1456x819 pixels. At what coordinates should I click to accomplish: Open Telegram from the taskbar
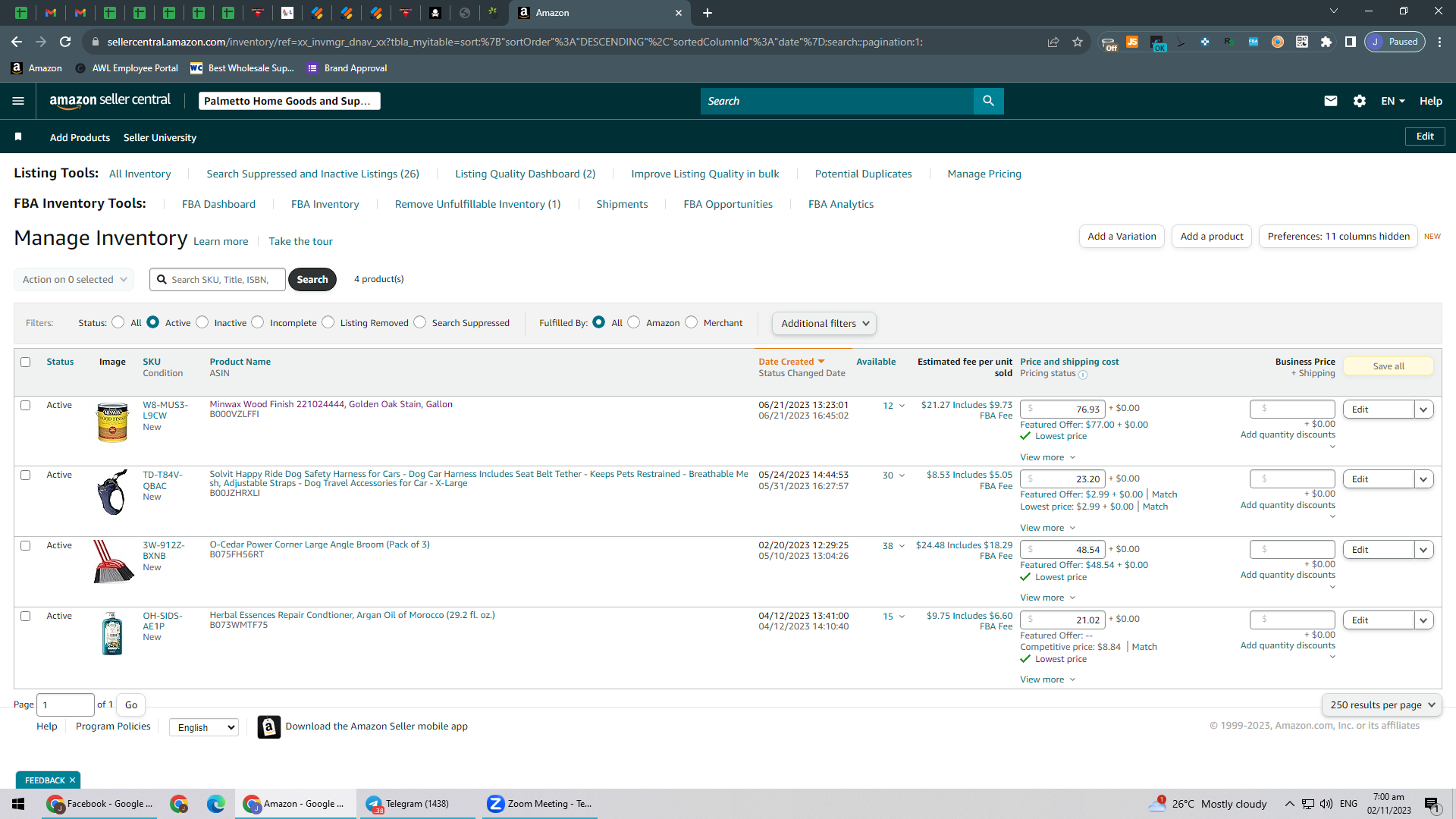pyautogui.click(x=416, y=804)
